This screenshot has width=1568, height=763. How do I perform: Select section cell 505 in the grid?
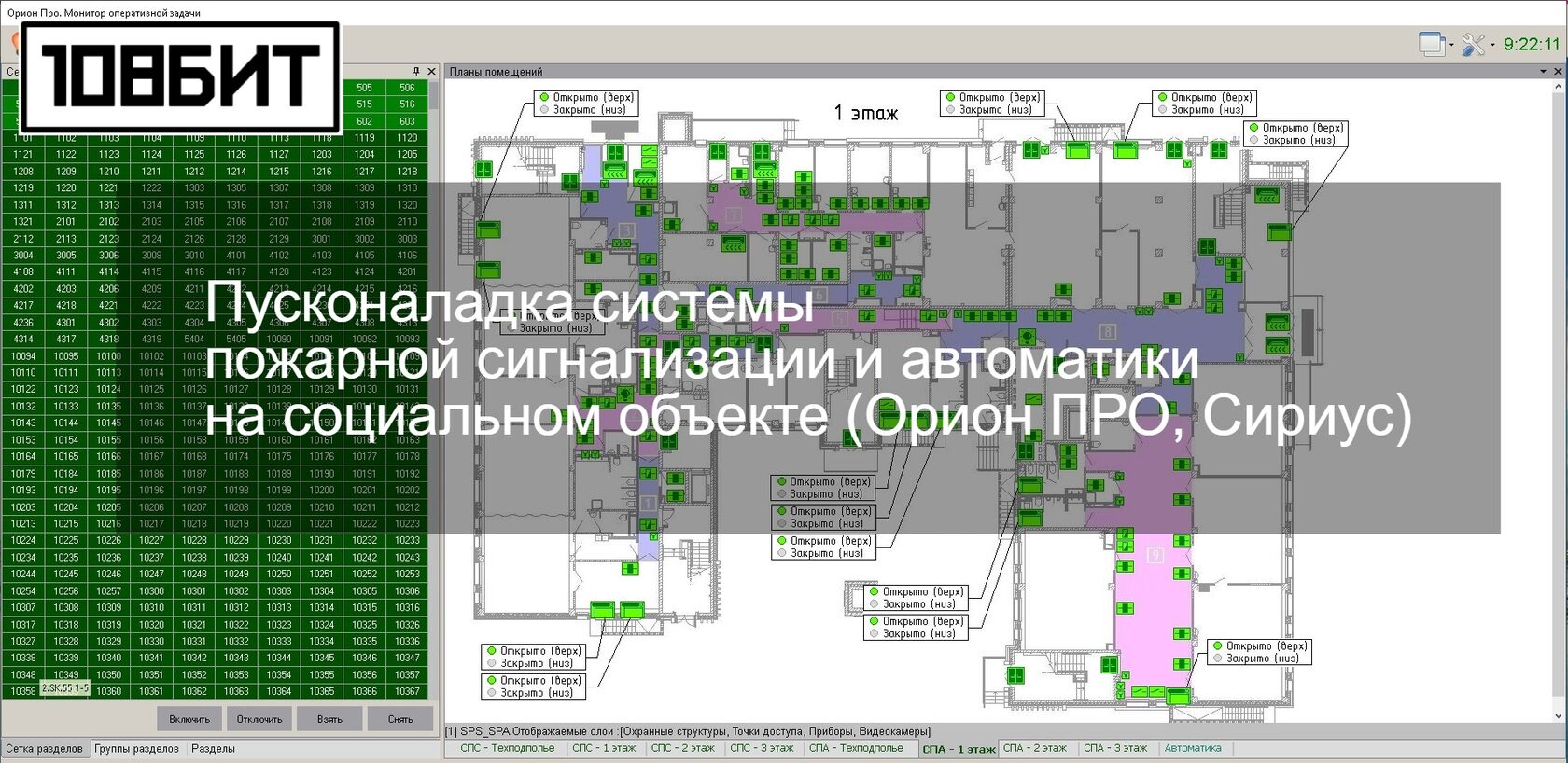364,88
